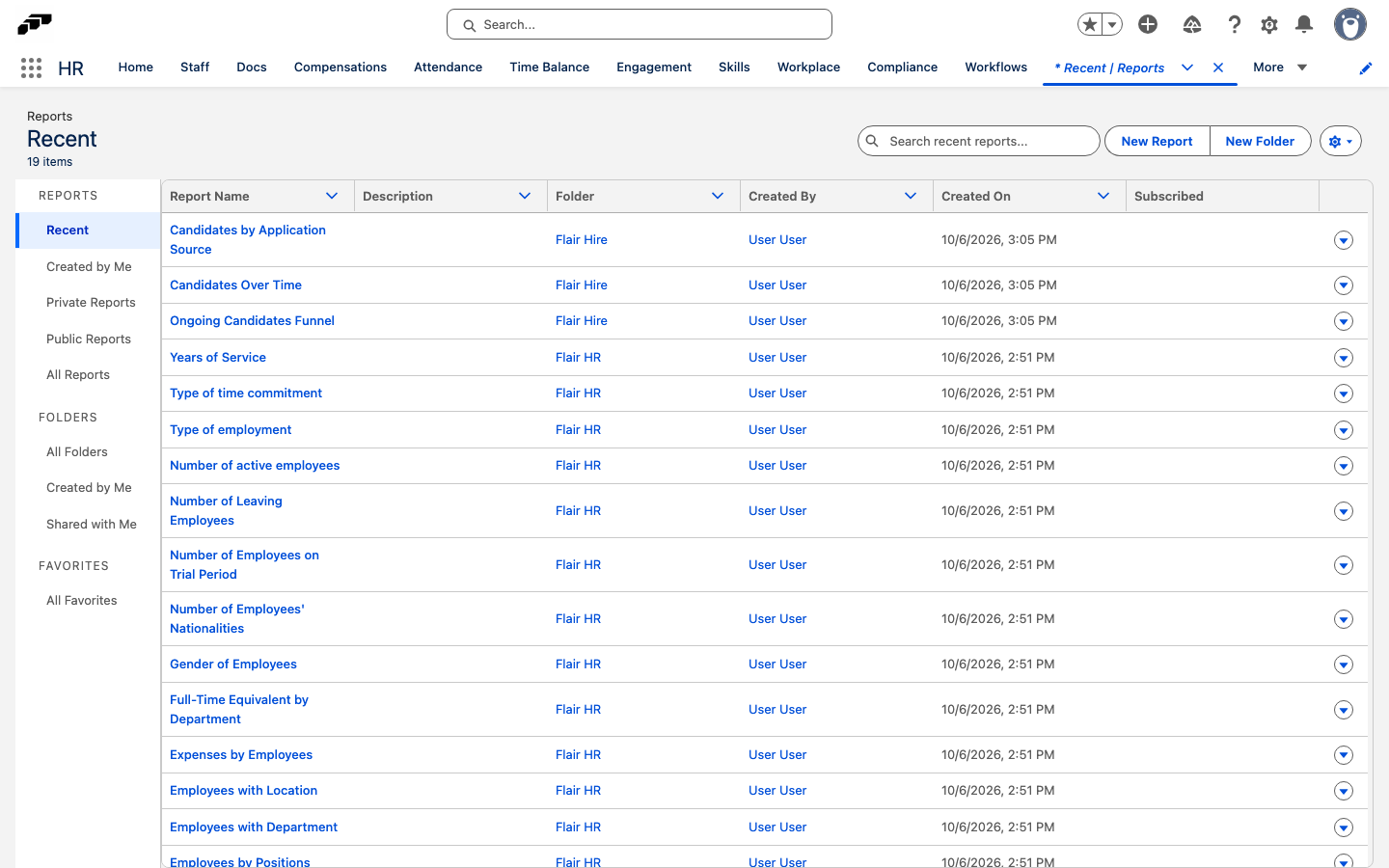Open the Candidates Over Time report
The height and width of the screenshot is (868, 1389).
(x=235, y=285)
